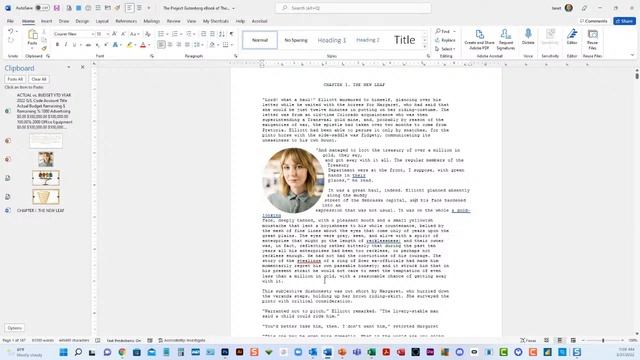Toggle Align Left in Paragraph group
The height and width of the screenshot is (360, 640).
161,44
